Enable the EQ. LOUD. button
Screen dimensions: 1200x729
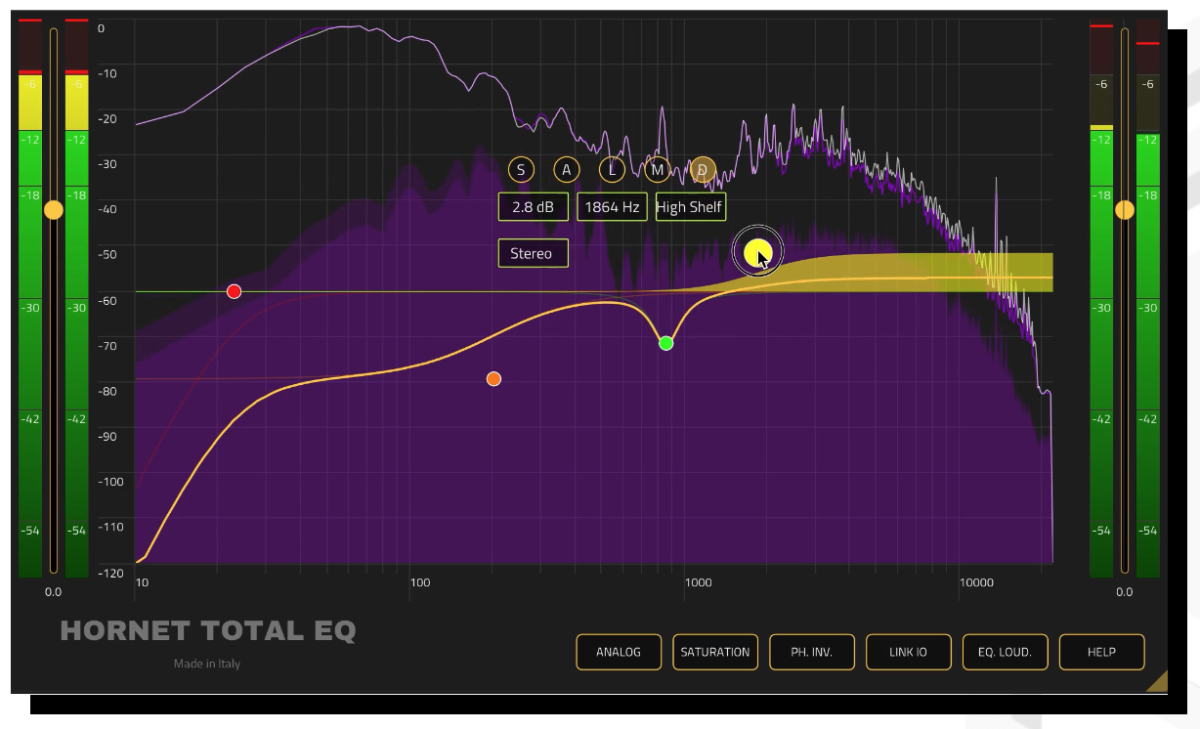pos(1005,652)
